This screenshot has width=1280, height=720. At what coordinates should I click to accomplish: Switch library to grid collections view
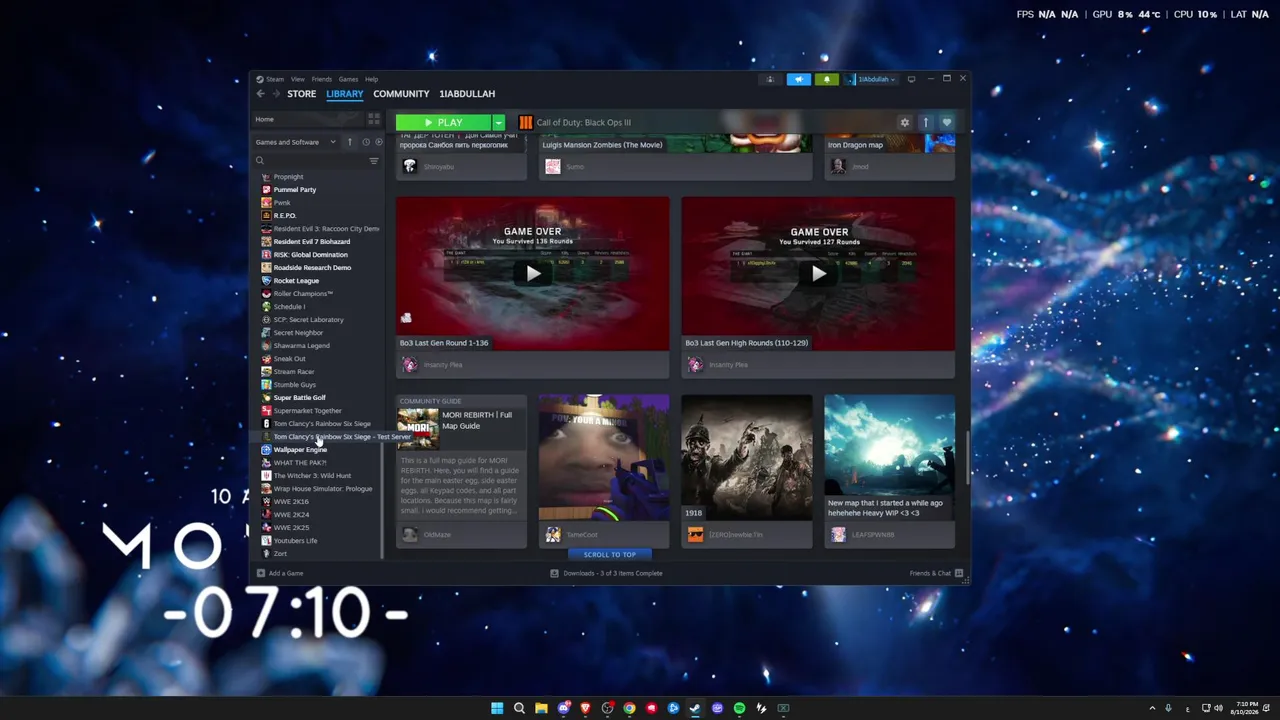point(374,119)
